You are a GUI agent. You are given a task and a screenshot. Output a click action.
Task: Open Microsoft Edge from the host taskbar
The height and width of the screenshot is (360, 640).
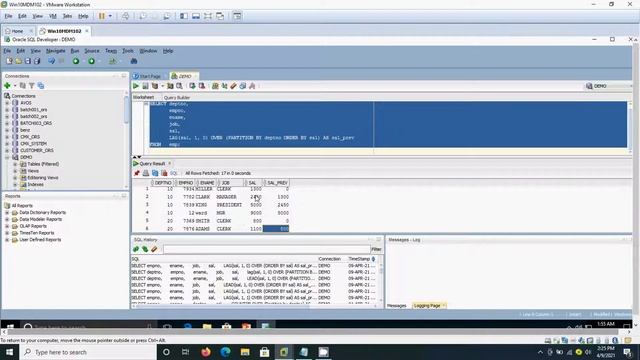225,352
